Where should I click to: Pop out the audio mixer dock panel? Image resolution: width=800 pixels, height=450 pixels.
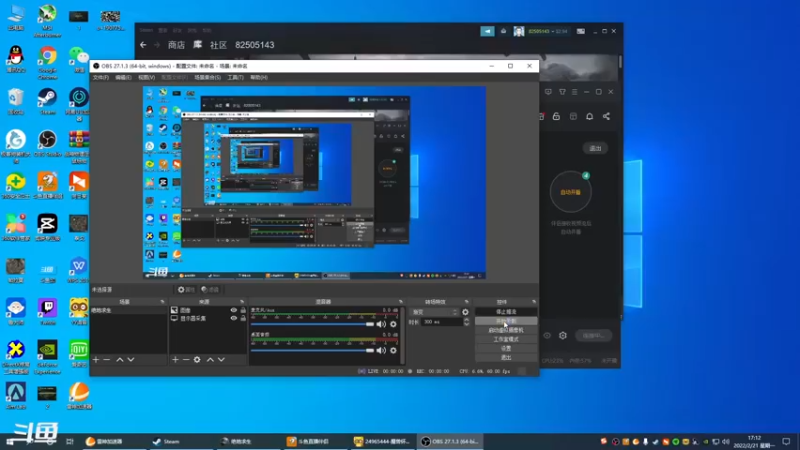point(401,302)
